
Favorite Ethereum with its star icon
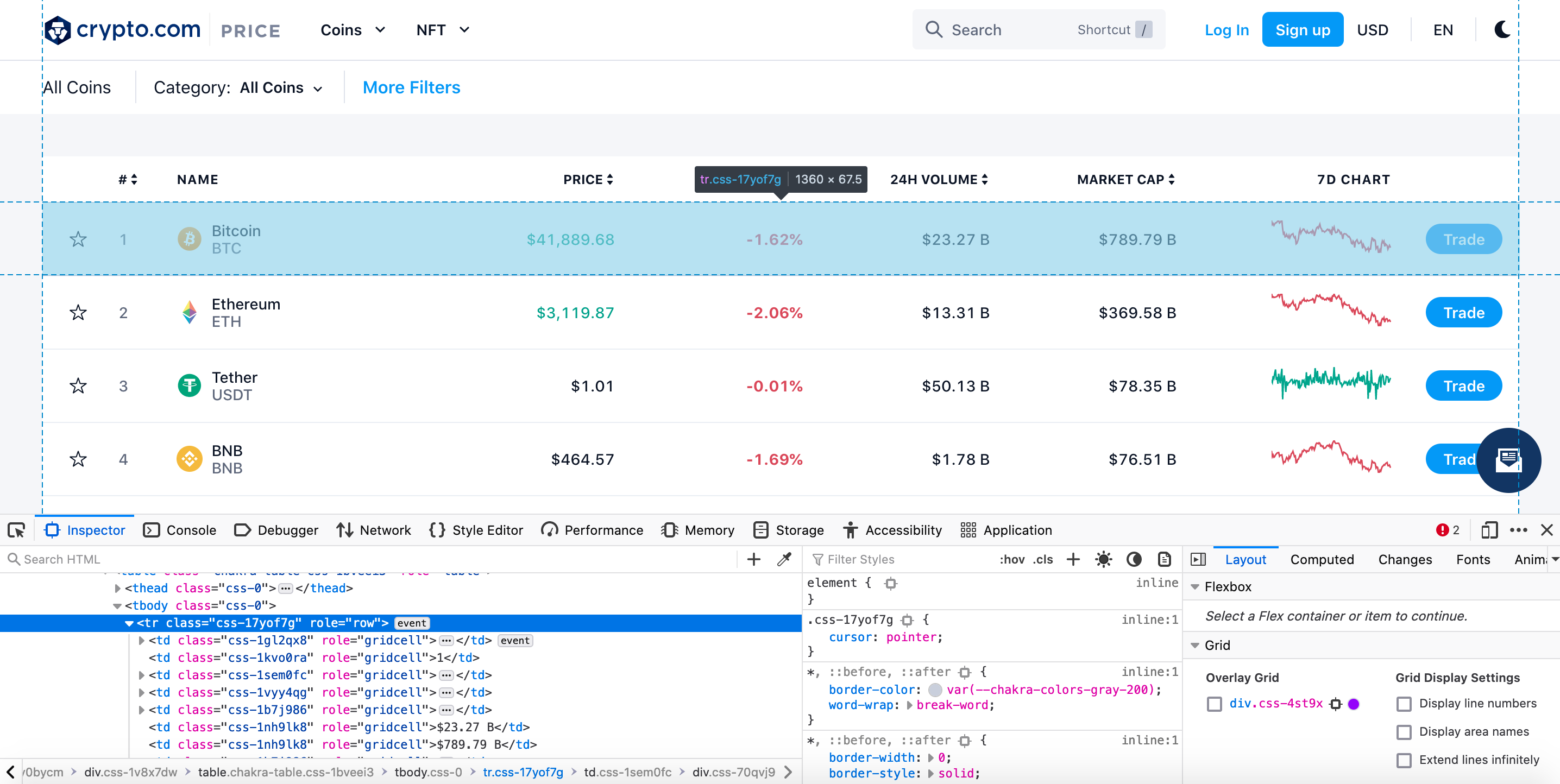click(x=78, y=312)
